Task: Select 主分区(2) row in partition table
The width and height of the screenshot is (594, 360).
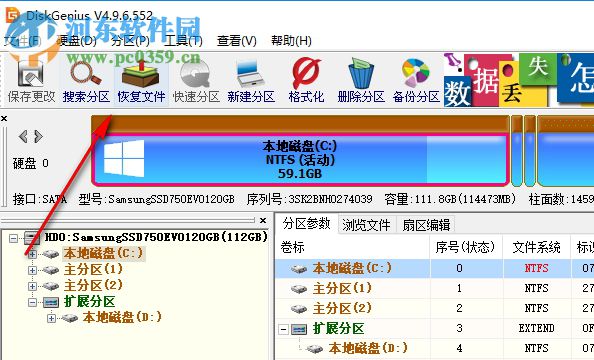Action: click(435, 308)
